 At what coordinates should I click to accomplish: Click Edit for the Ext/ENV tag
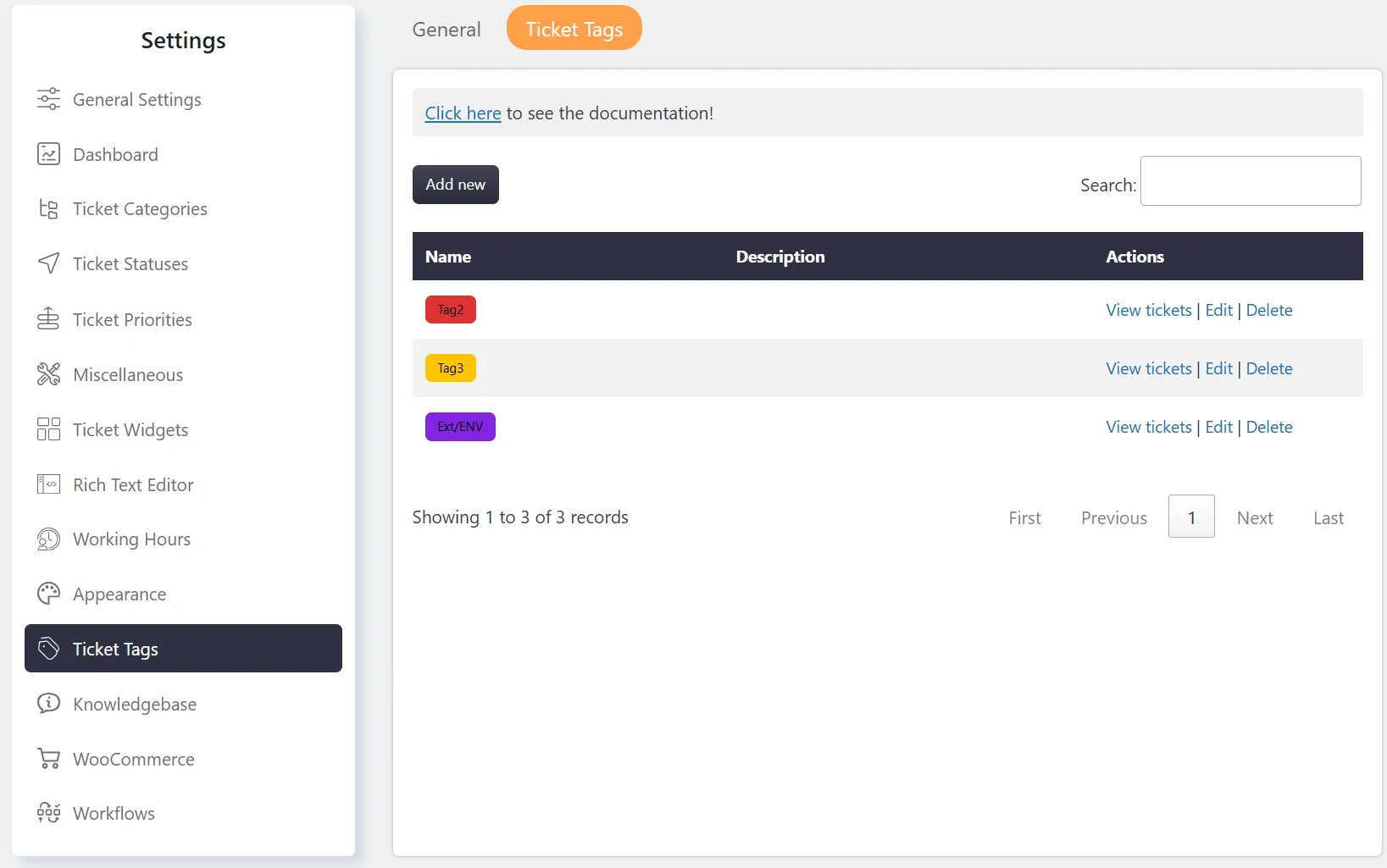pyautogui.click(x=1218, y=427)
